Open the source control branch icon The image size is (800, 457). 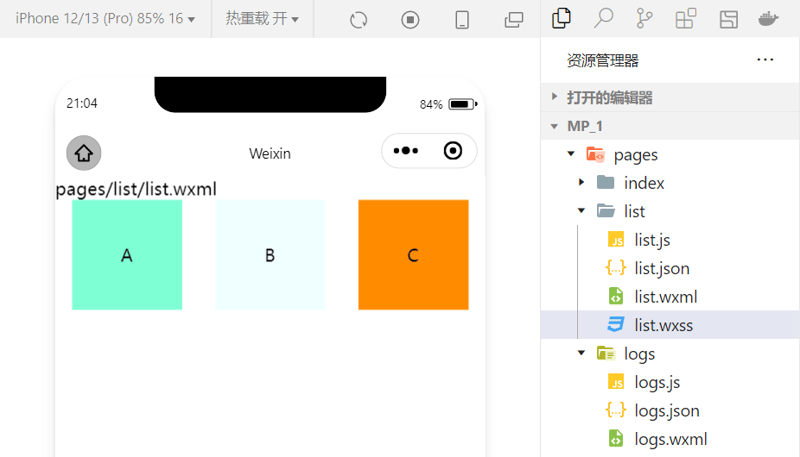(x=644, y=18)
